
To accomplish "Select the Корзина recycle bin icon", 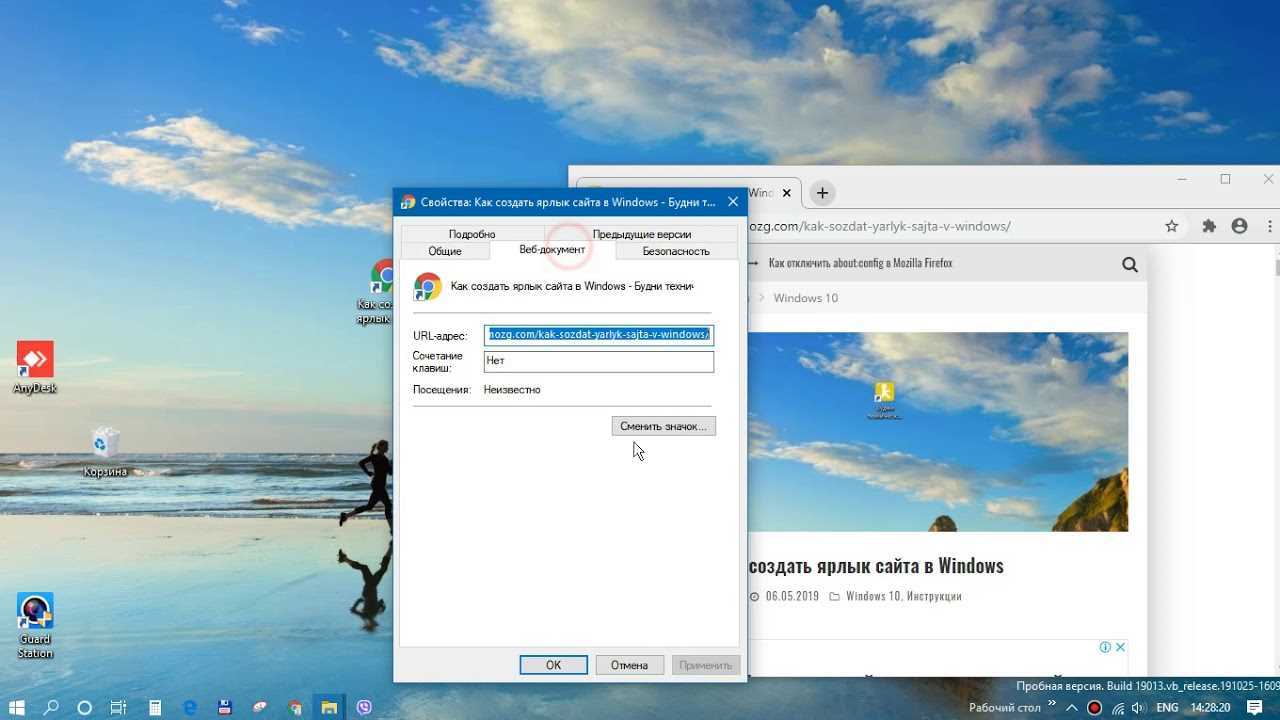I will (105, 445).
